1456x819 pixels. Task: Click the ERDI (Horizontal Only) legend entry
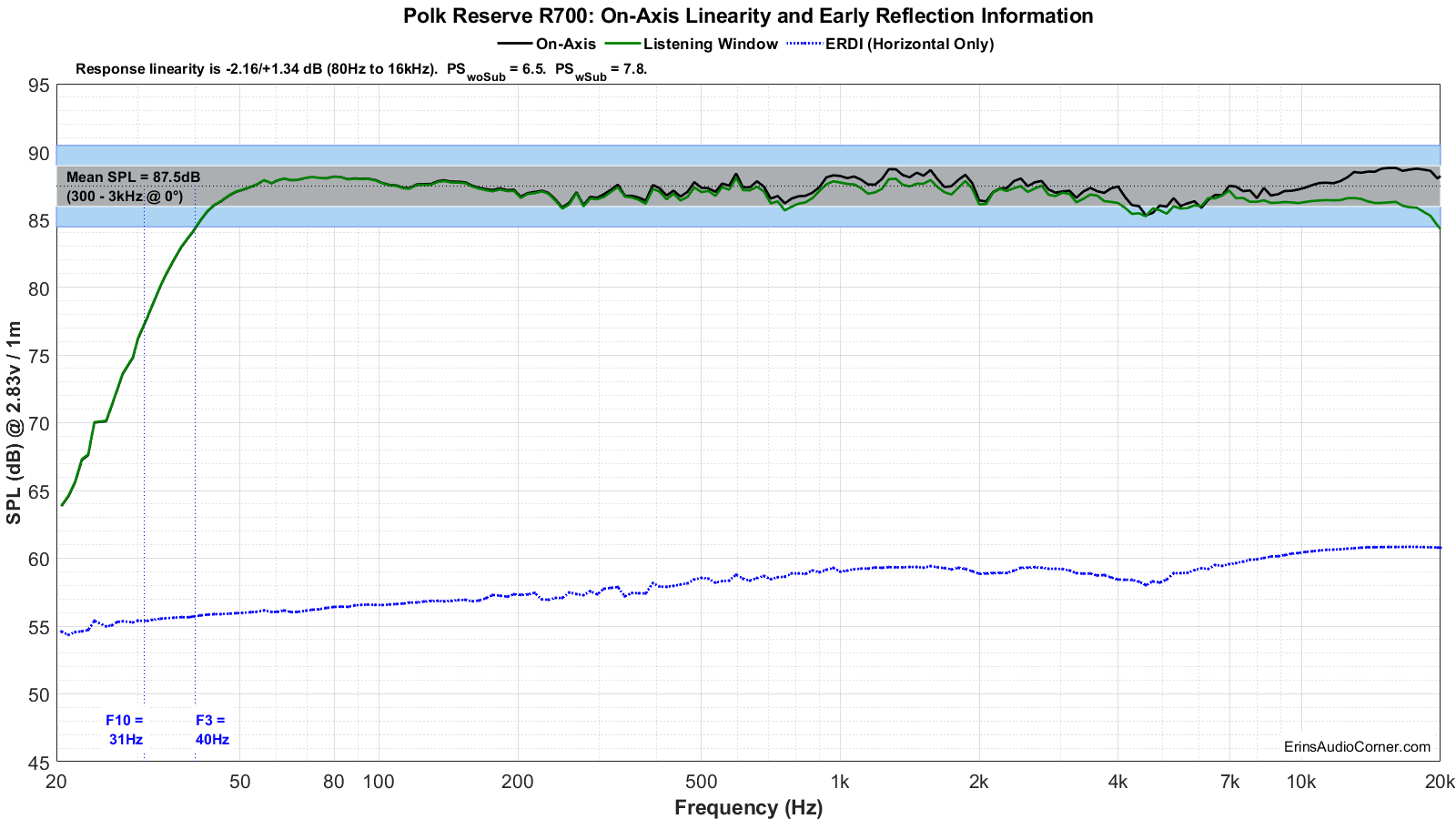pyautogui.click(x=891, y=44)
